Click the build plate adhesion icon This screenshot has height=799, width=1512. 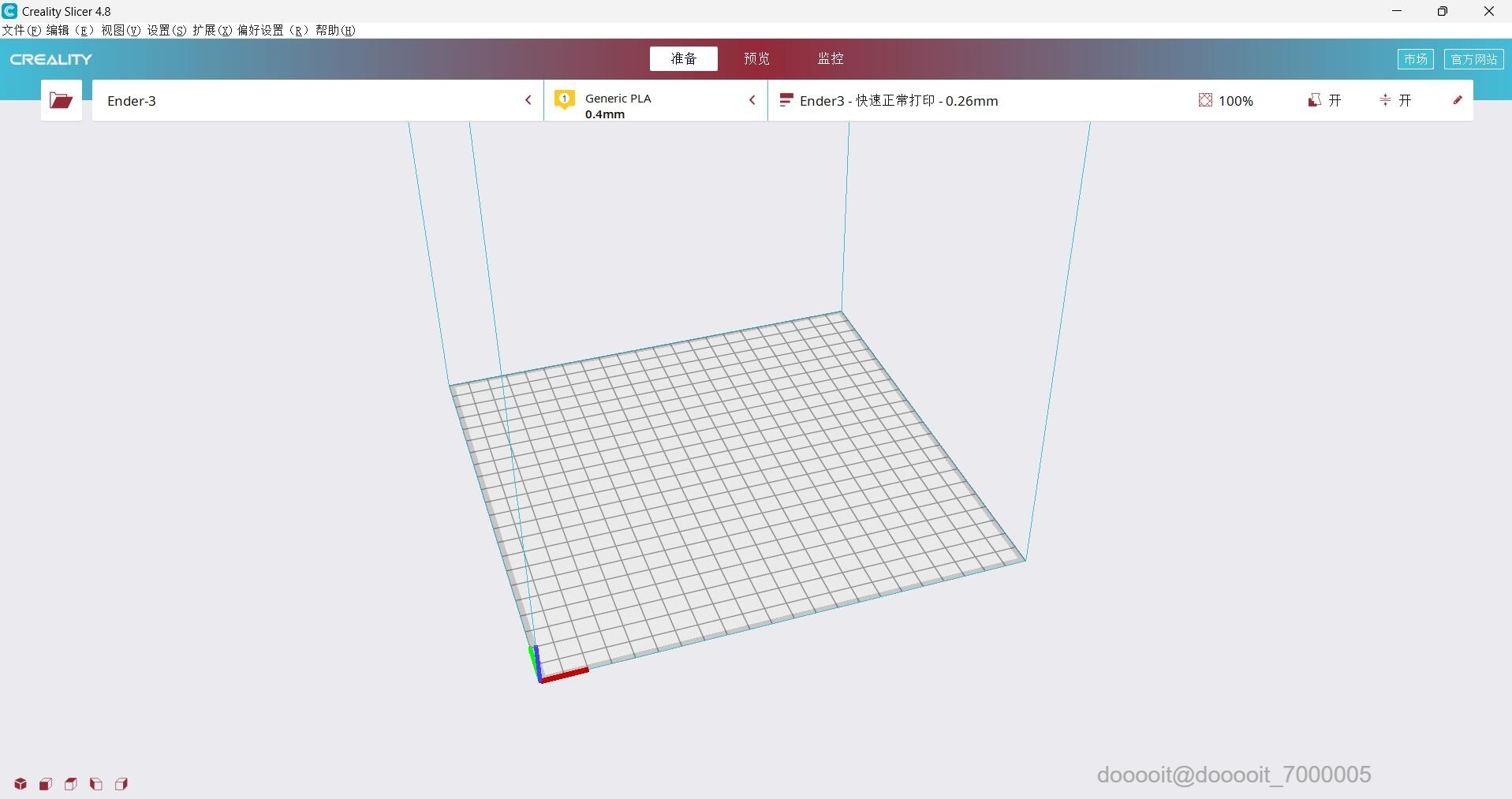(1385, 100)
